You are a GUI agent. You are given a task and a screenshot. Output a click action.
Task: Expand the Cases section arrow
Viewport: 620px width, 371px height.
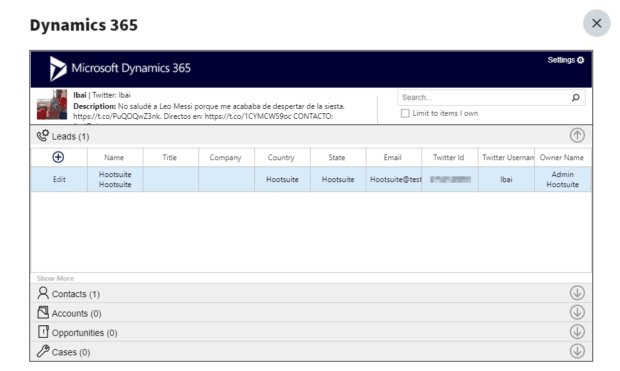pos(577,351)
